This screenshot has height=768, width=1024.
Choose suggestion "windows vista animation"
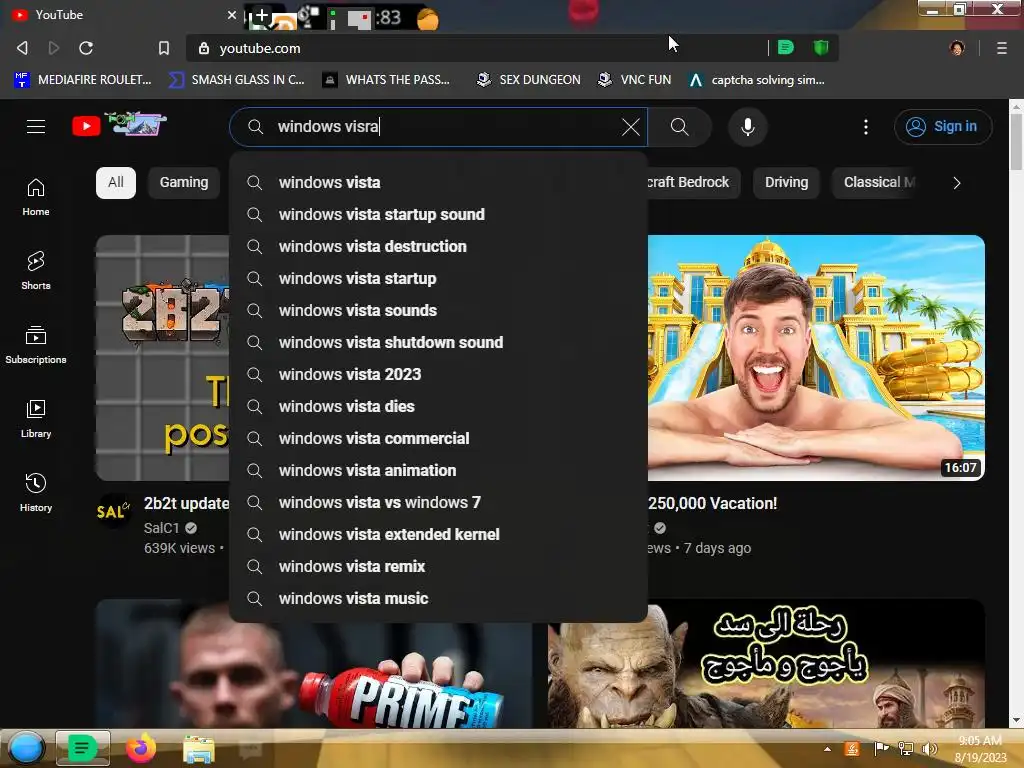click(x=438, y=470)
